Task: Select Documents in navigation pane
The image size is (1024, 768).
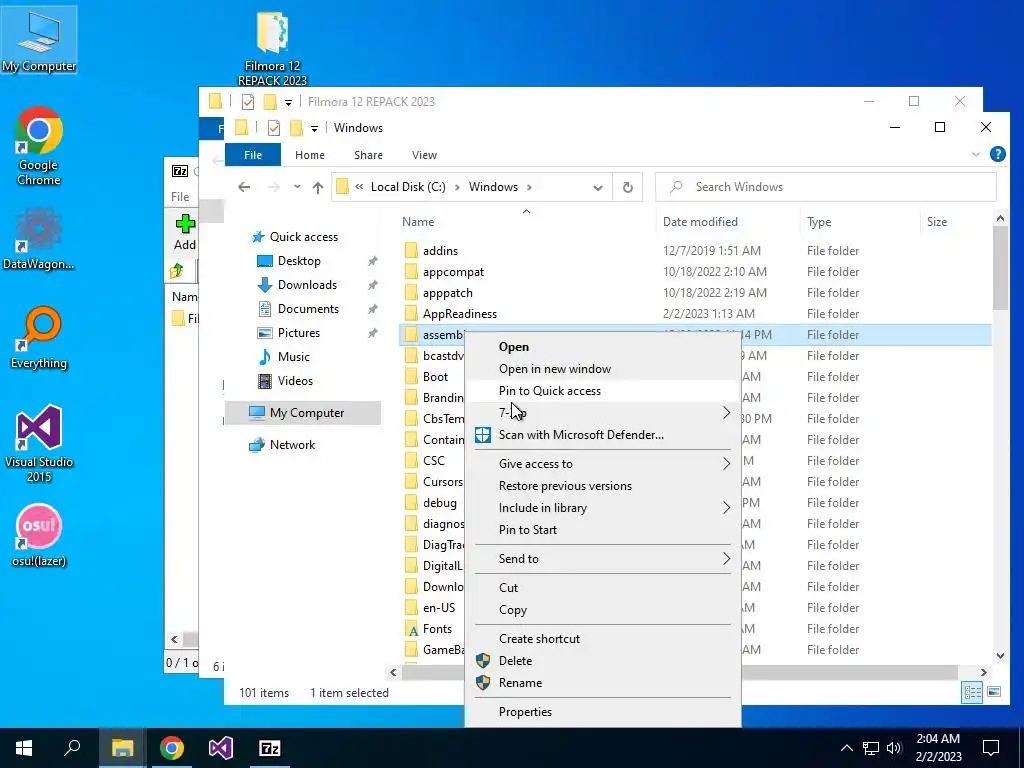Action: pyautogui.click(x=308, y=309)
